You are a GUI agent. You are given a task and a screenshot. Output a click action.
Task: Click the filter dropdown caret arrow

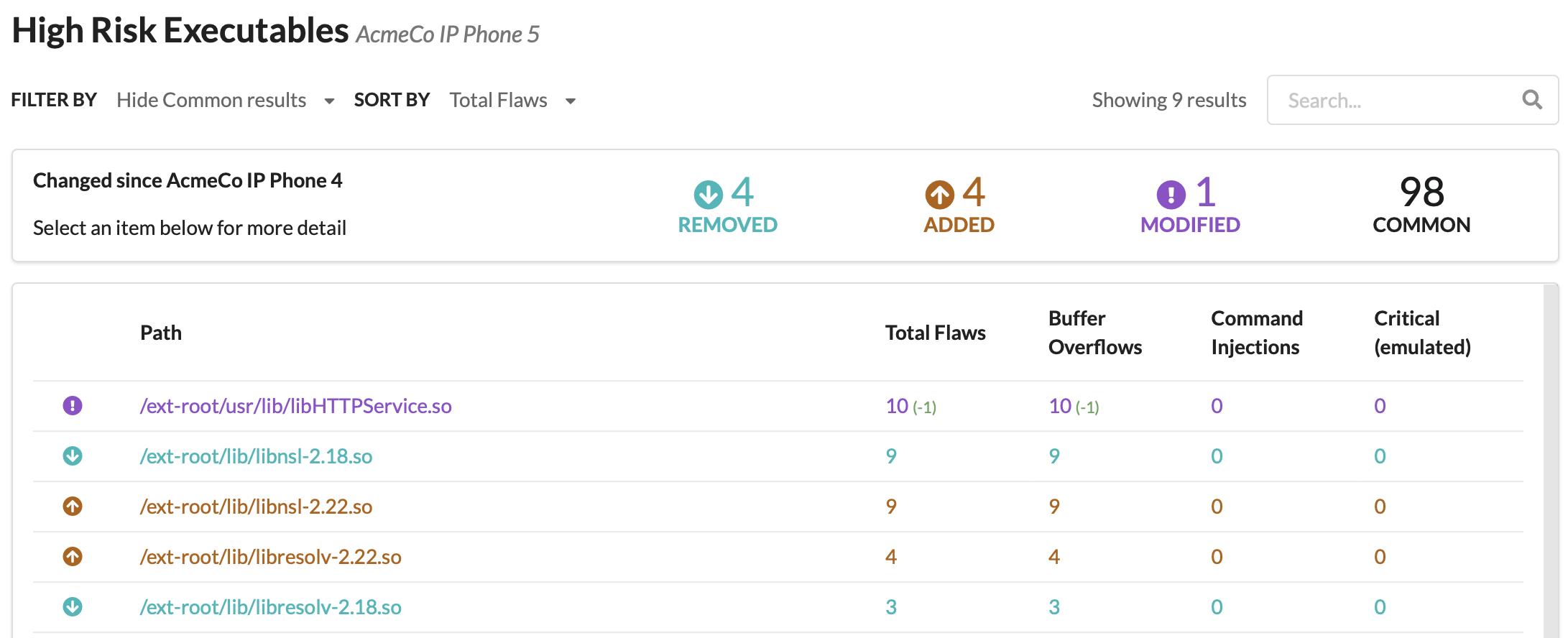tap(329, 101)
